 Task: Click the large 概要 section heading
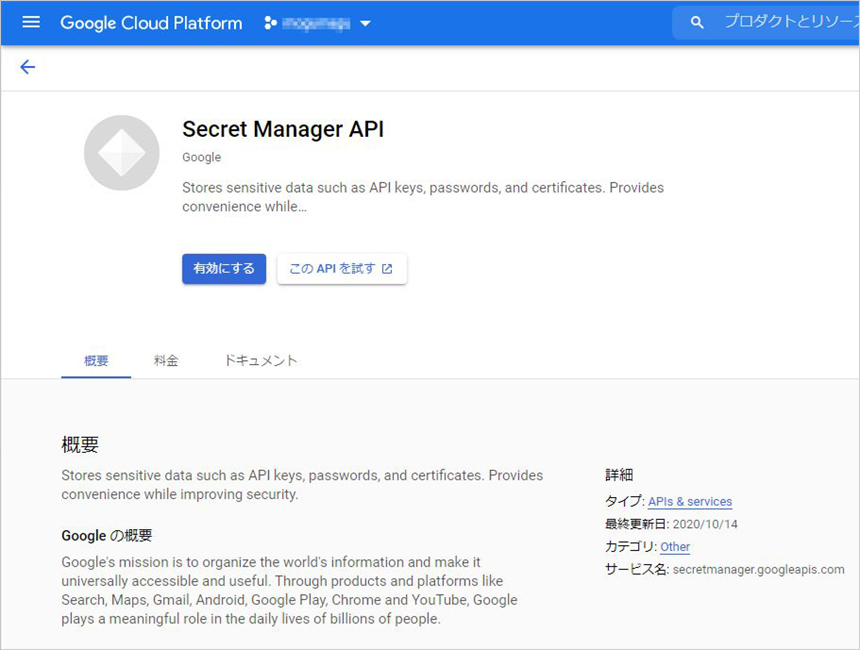tap(80, 444)
